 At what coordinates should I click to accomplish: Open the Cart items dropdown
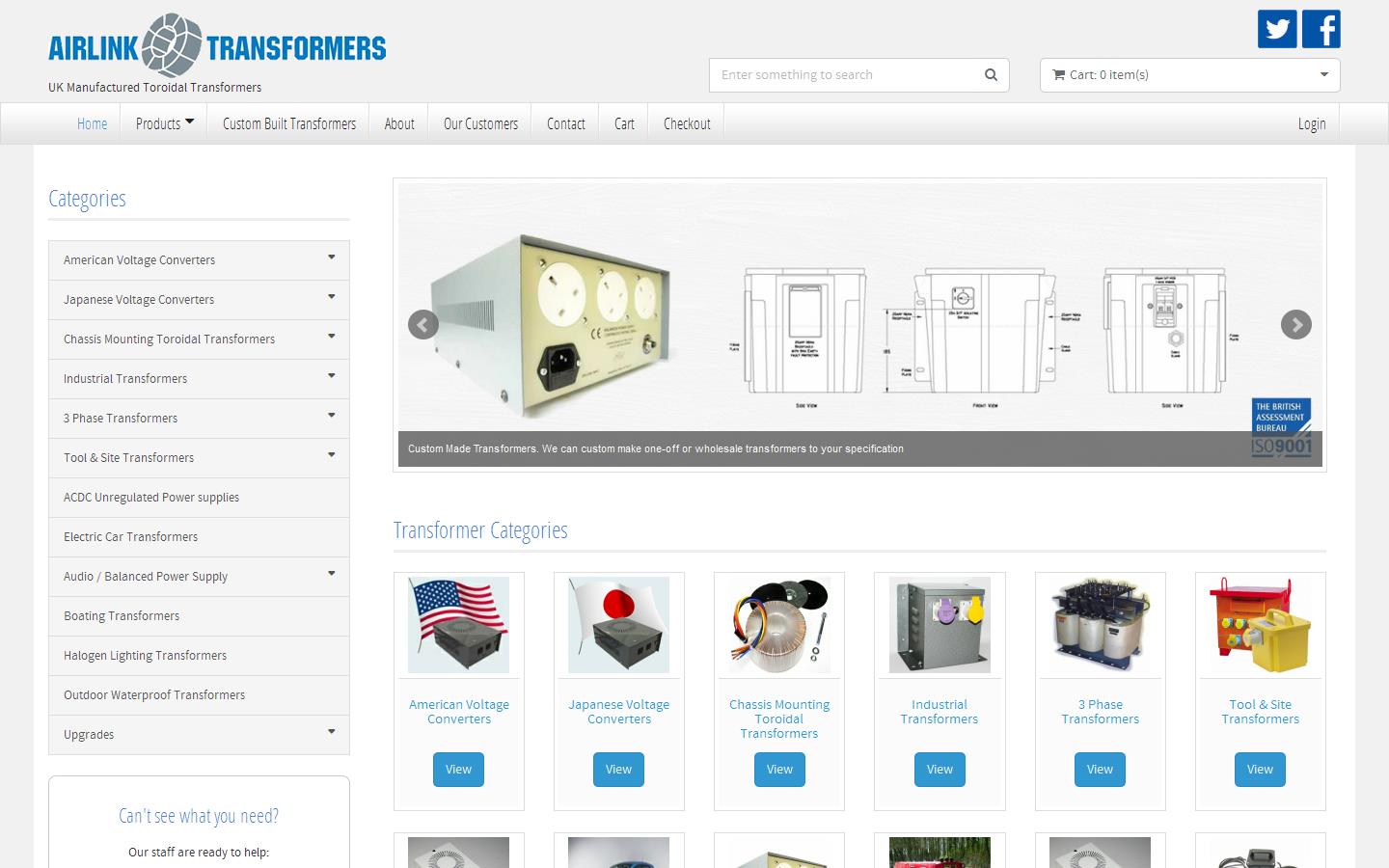pos(1322,74)
